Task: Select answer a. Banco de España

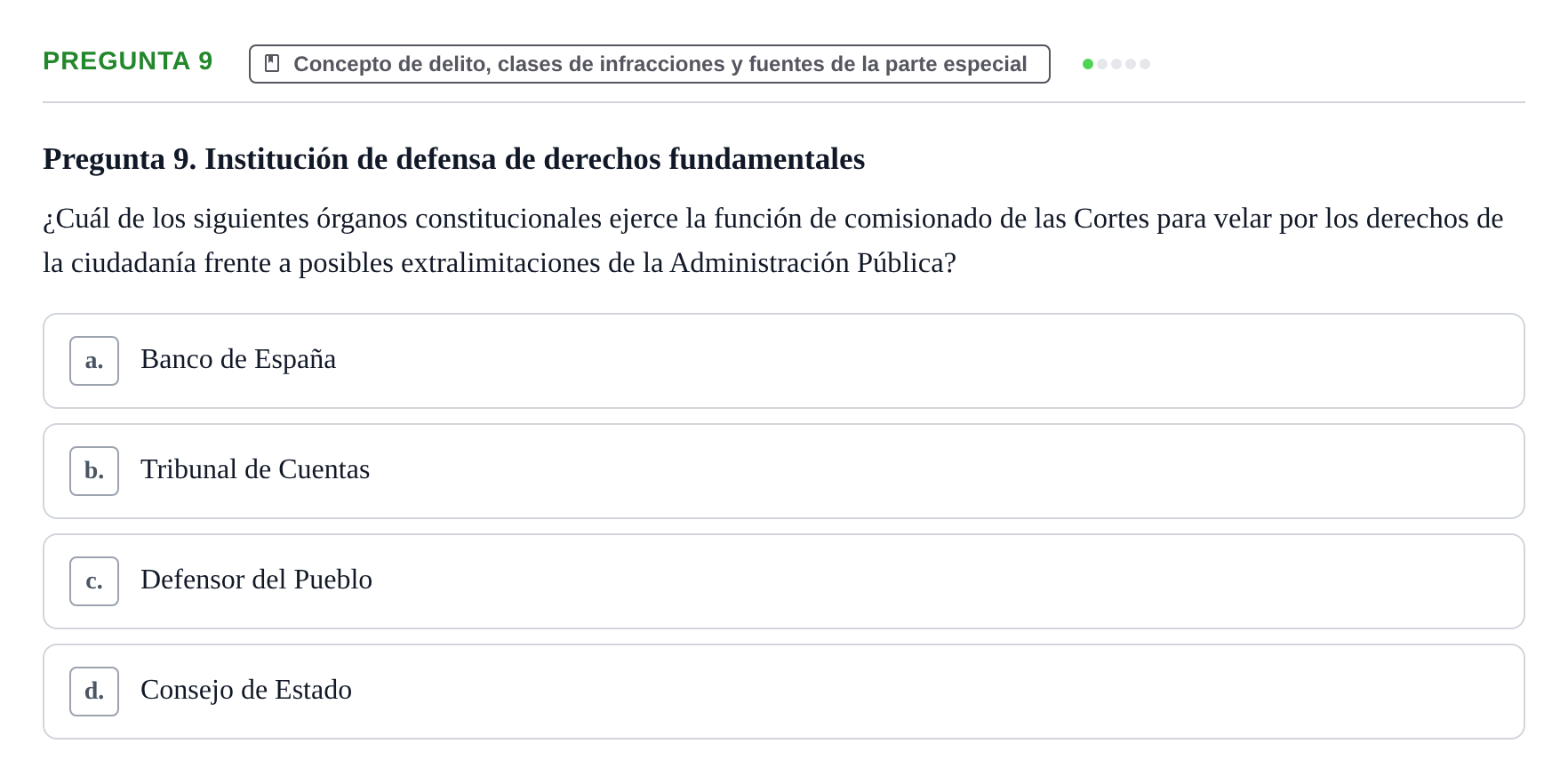Action: (x=783, y=361)
